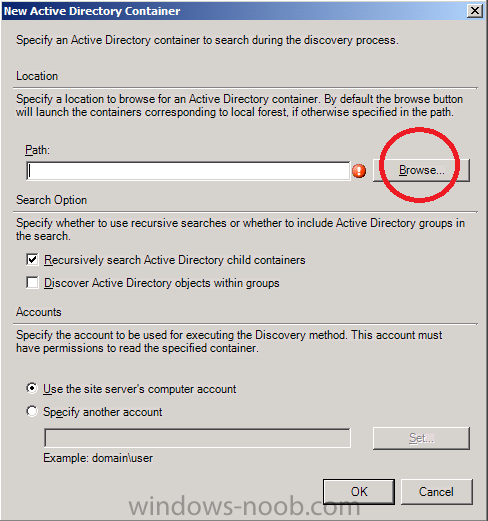488x521 pixels.
Task: Click the Search Option section heading
Action: click(51, 200)
